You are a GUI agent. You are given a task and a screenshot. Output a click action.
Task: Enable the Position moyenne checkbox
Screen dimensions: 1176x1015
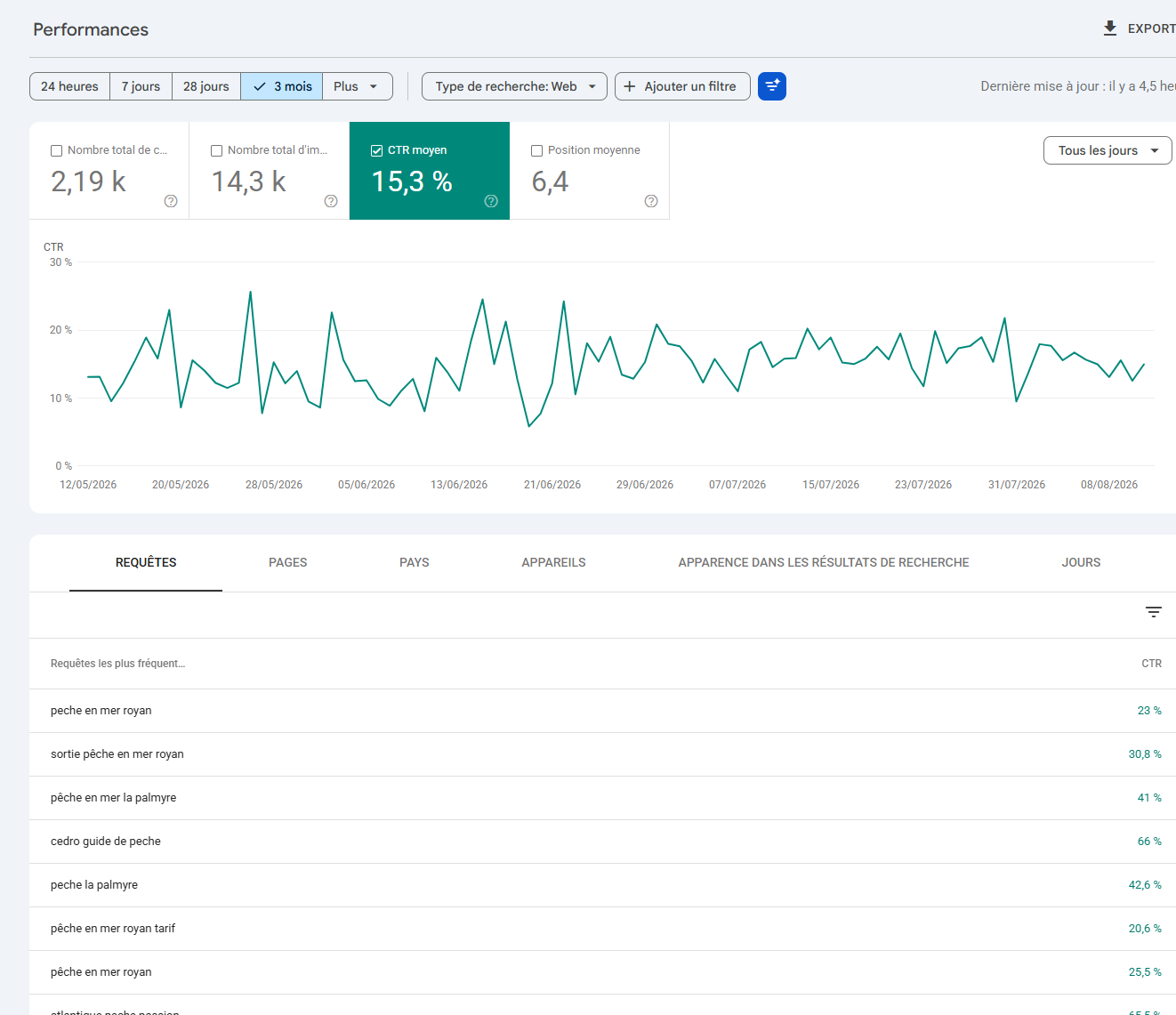[x=536, y=150]
